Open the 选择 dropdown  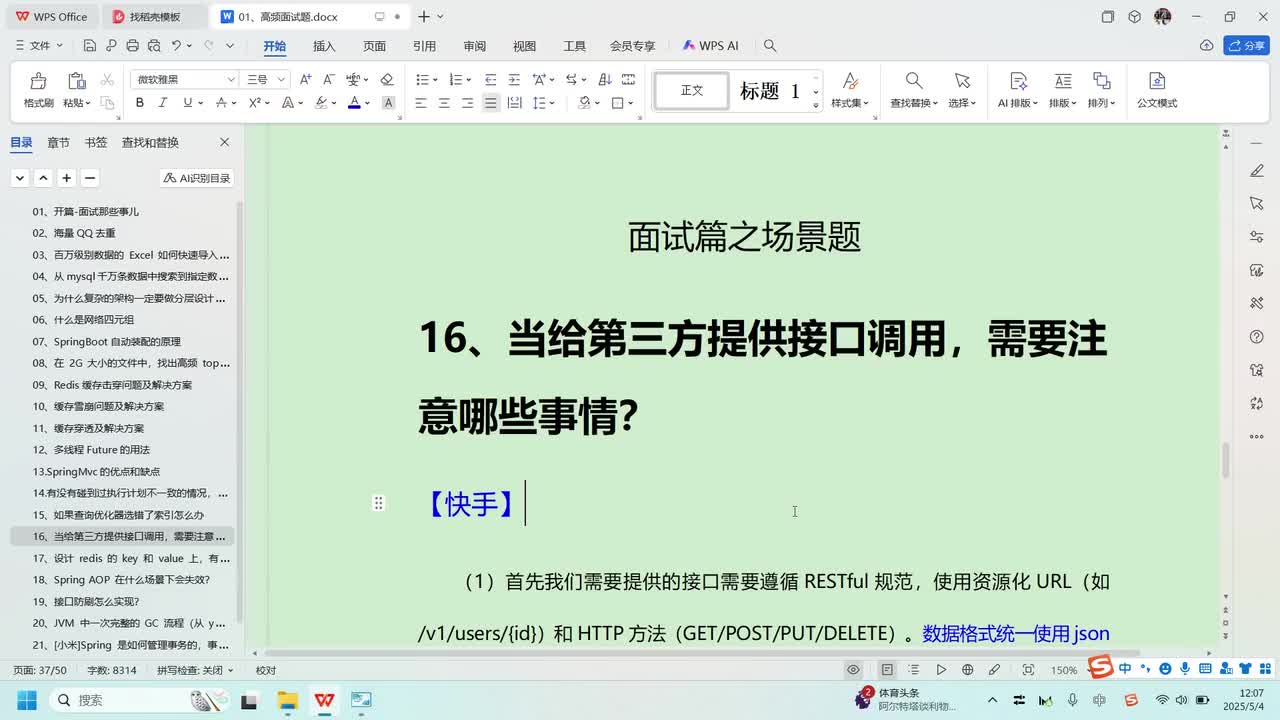coord(961,103)
